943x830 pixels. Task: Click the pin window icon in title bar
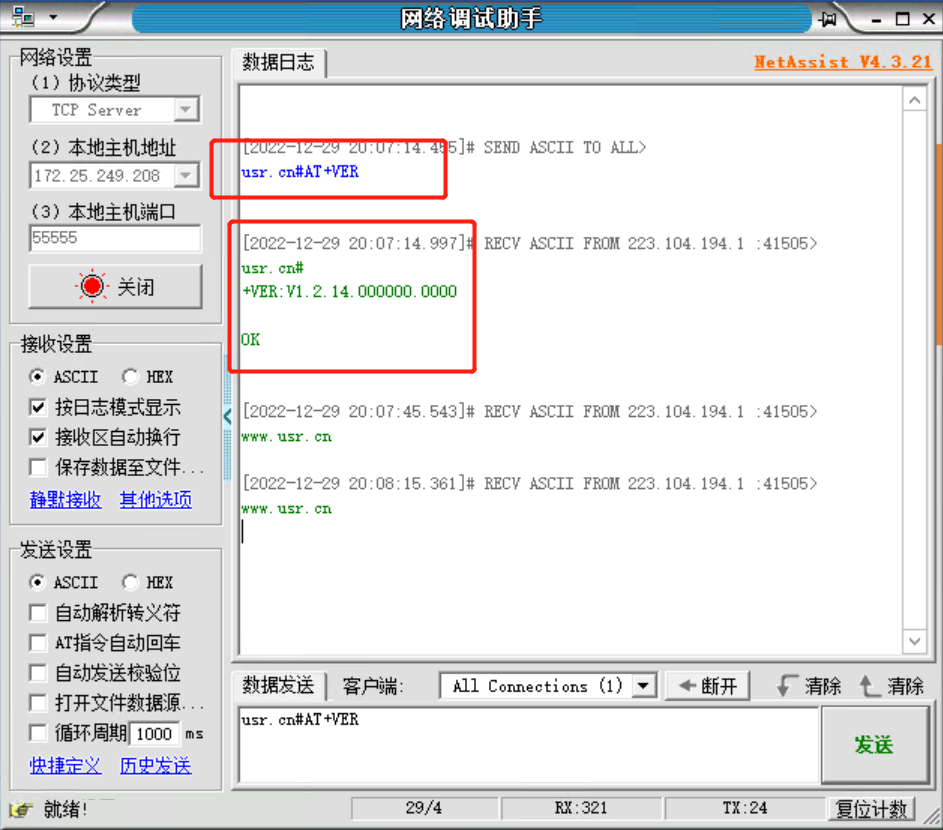(829, 18)
